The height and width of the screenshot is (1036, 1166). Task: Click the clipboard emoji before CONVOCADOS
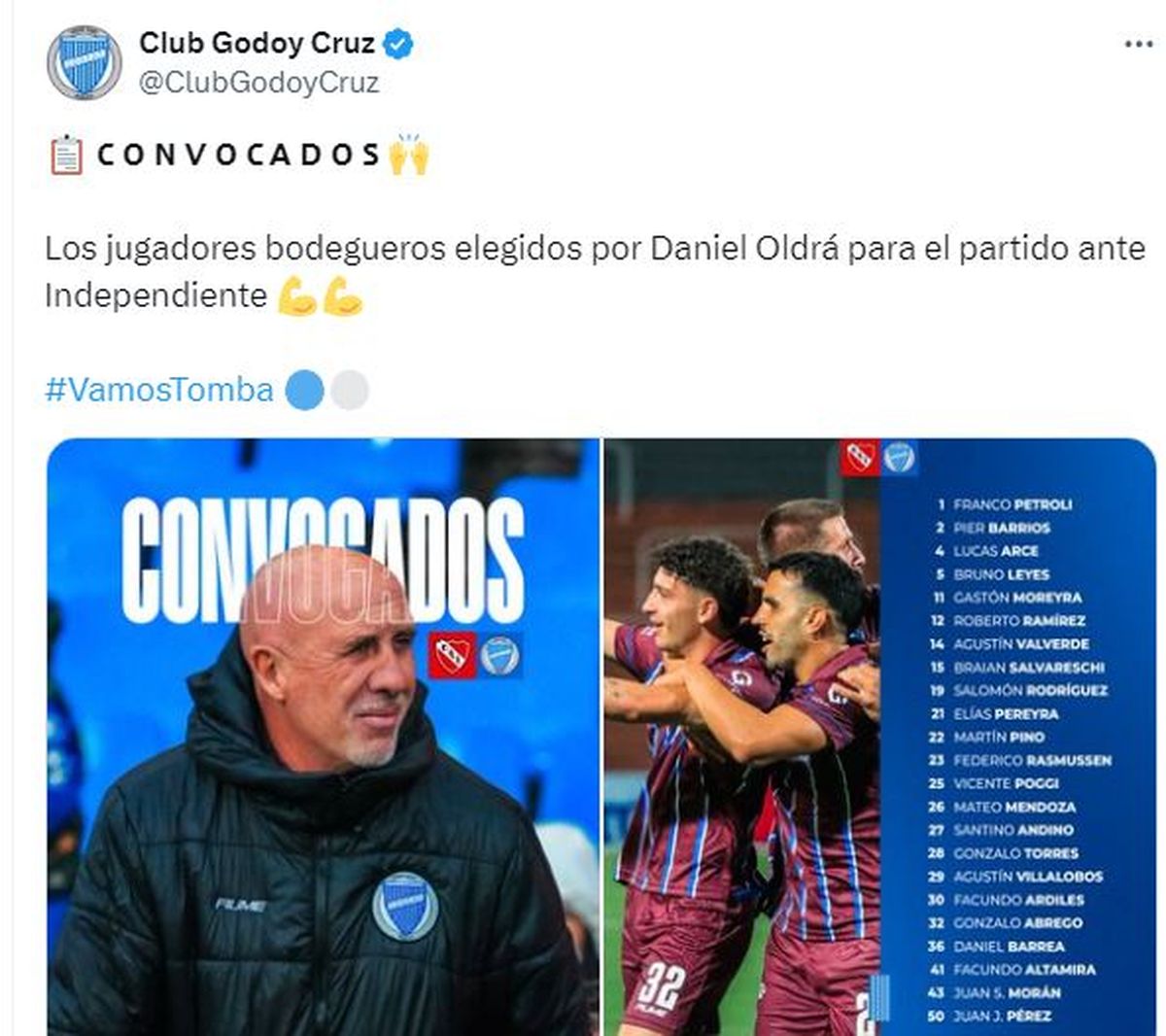click(x=66, y=155)
